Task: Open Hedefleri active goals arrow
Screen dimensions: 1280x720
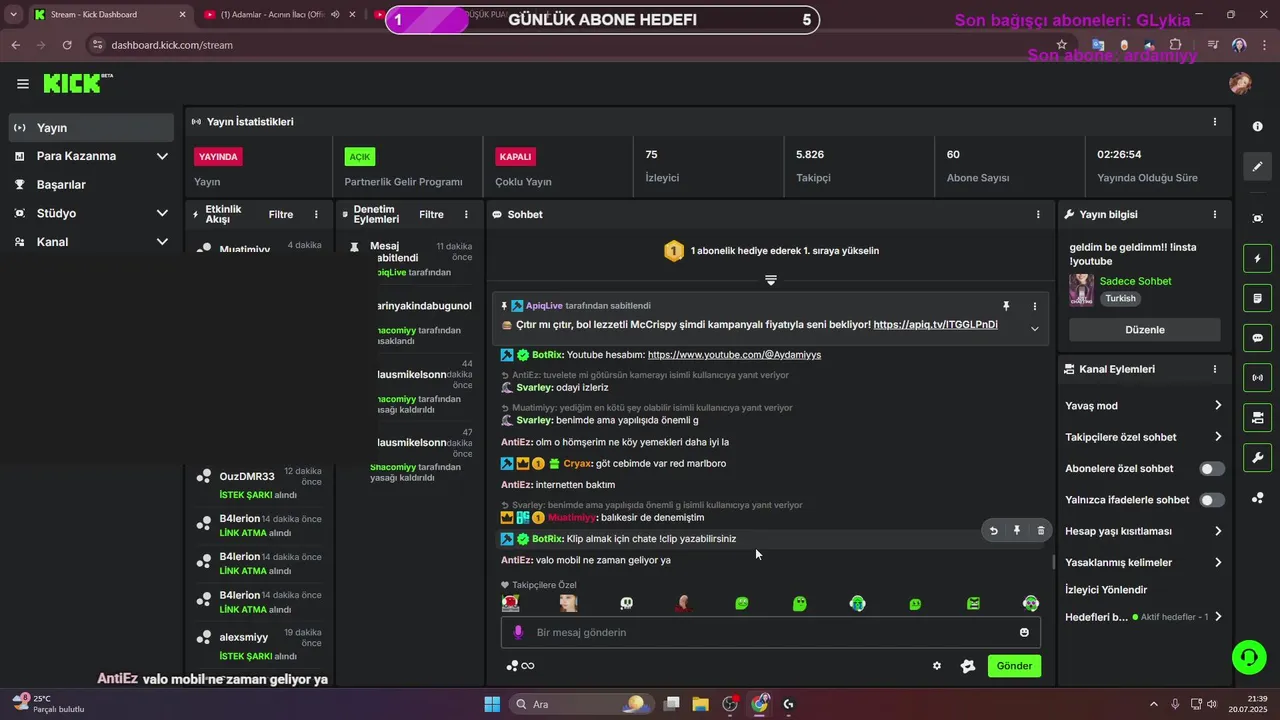Action: pos(1218,617)
